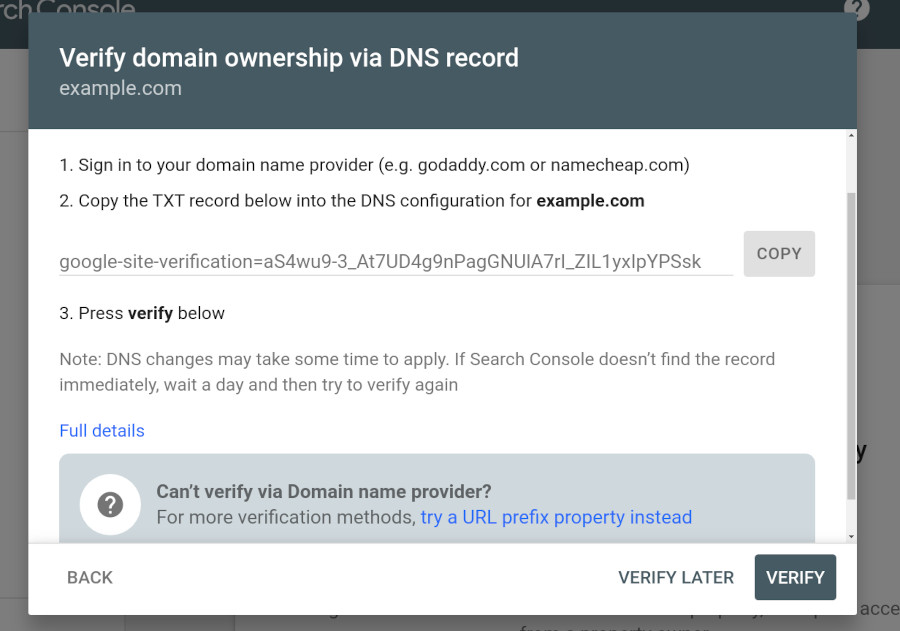Open the Full details link
Image resolution: width=900 pixels, height=631 pixels.
pyautogui.click(x=102, y=431)
